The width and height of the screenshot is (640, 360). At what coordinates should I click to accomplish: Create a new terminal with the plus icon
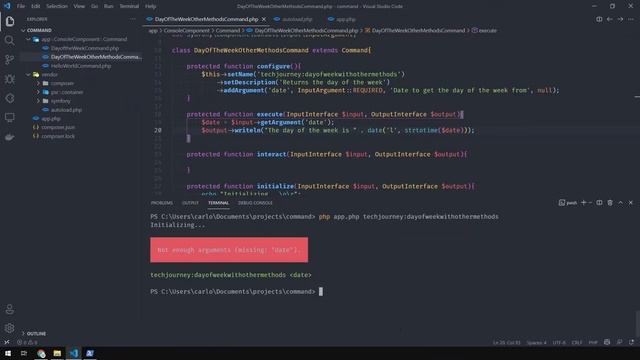[x=583, y=202]
